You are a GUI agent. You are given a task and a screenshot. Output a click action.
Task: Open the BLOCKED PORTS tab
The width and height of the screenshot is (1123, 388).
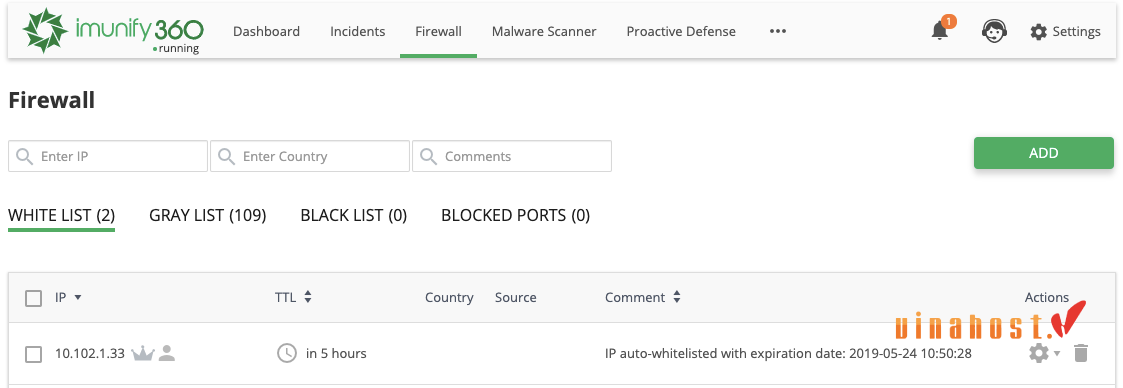coord(516,215)
